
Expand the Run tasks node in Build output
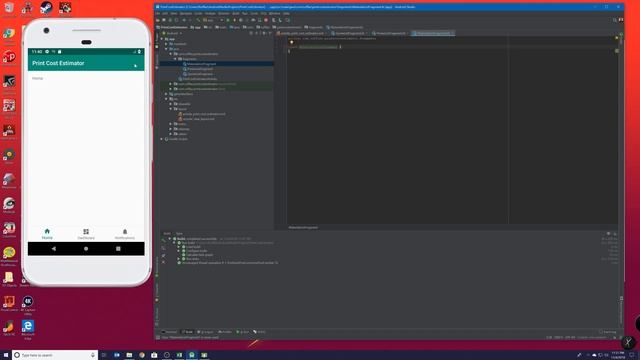click(x=179, y=259)
